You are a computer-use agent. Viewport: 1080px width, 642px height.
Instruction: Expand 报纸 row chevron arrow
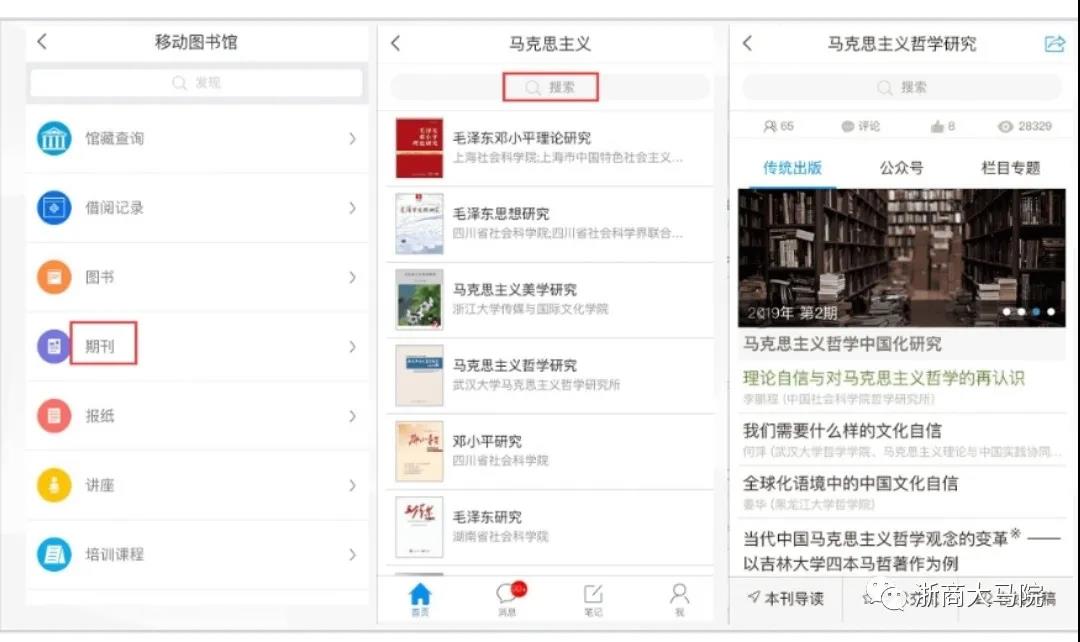point(352,416)
